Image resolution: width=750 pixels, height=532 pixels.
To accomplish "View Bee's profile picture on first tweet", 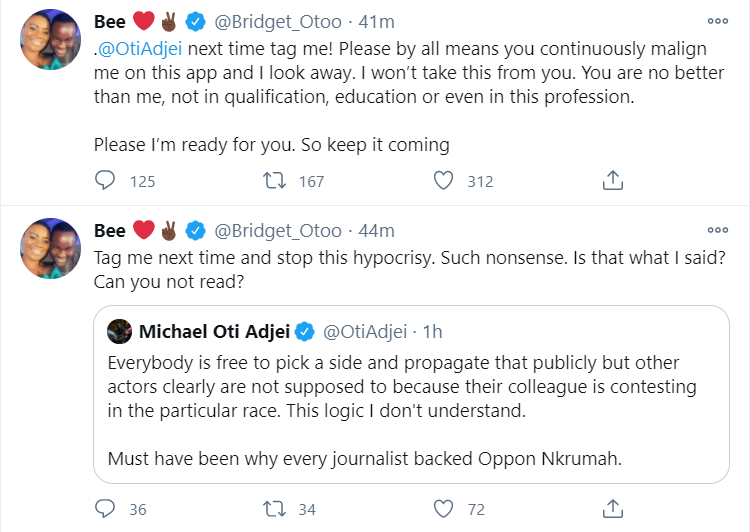I will point(50,40).
